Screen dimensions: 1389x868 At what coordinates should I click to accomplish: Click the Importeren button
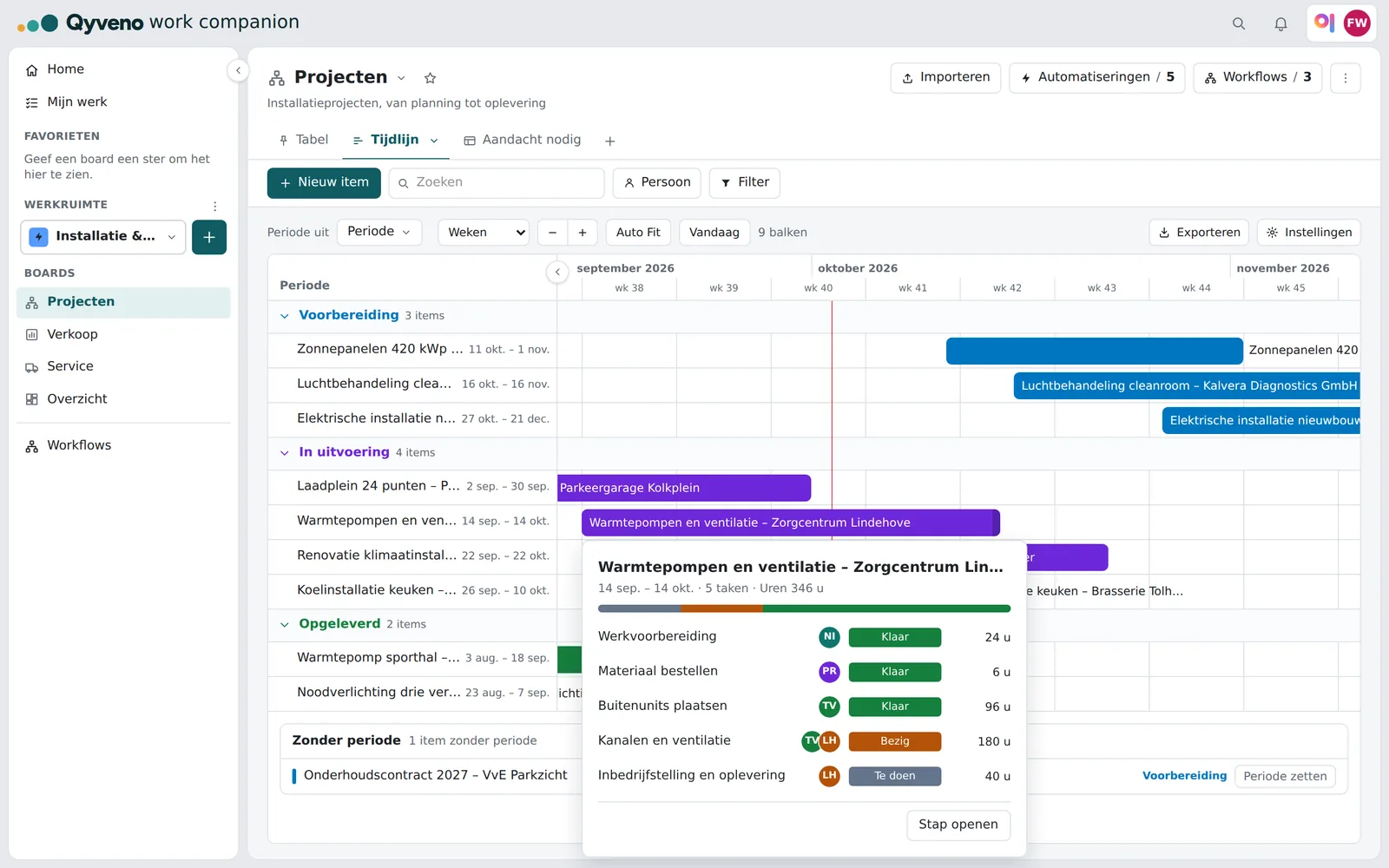[x=945, y=78]
